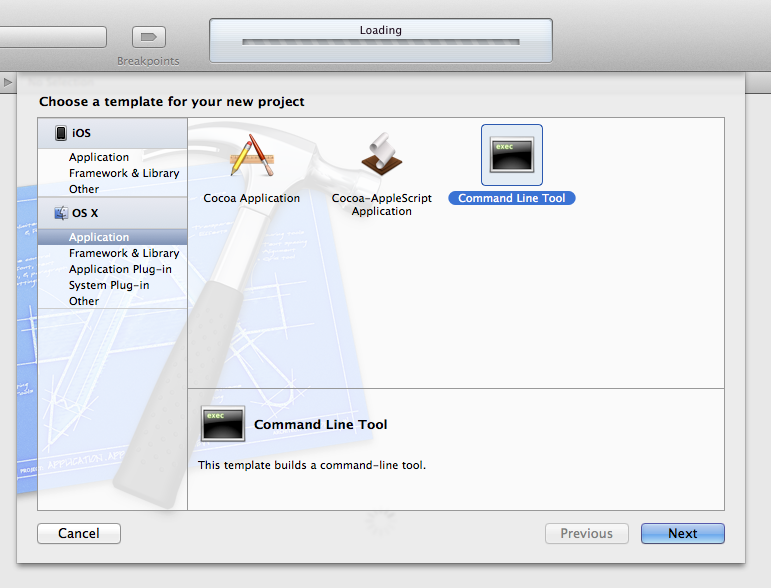Click the disclosure triangle at left window edge
771x588 pixels.
7,82
